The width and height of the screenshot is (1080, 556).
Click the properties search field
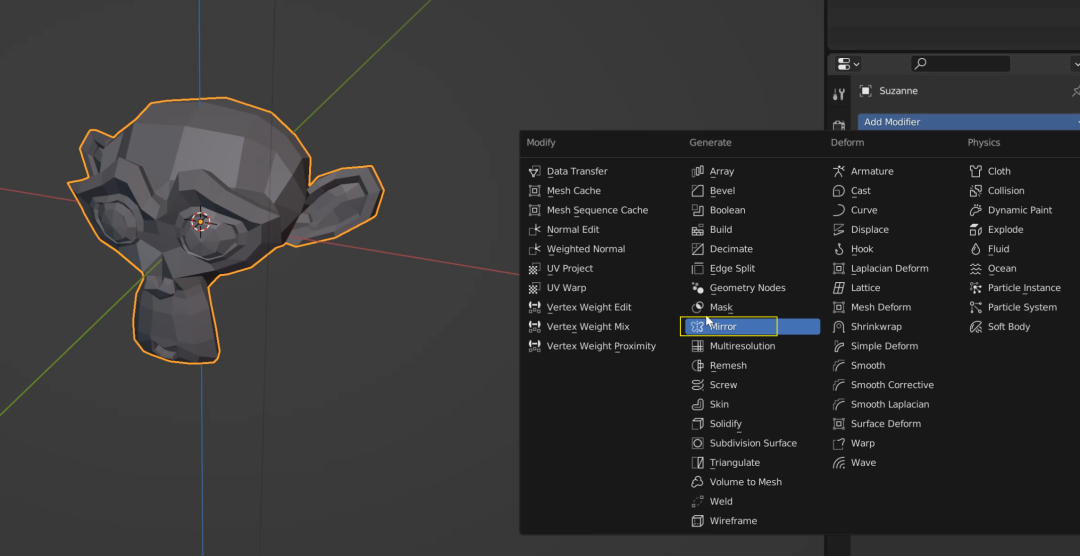coord(960,64)
